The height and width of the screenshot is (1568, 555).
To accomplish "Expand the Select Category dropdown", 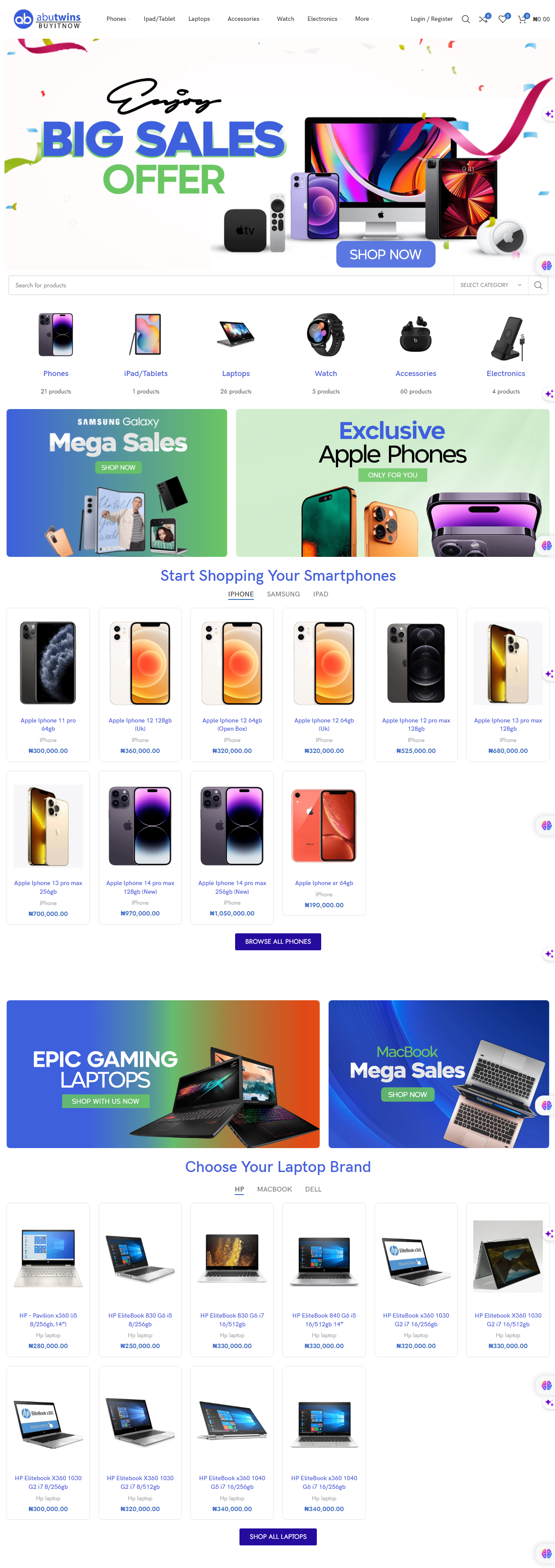I will [x=491, y=285].
